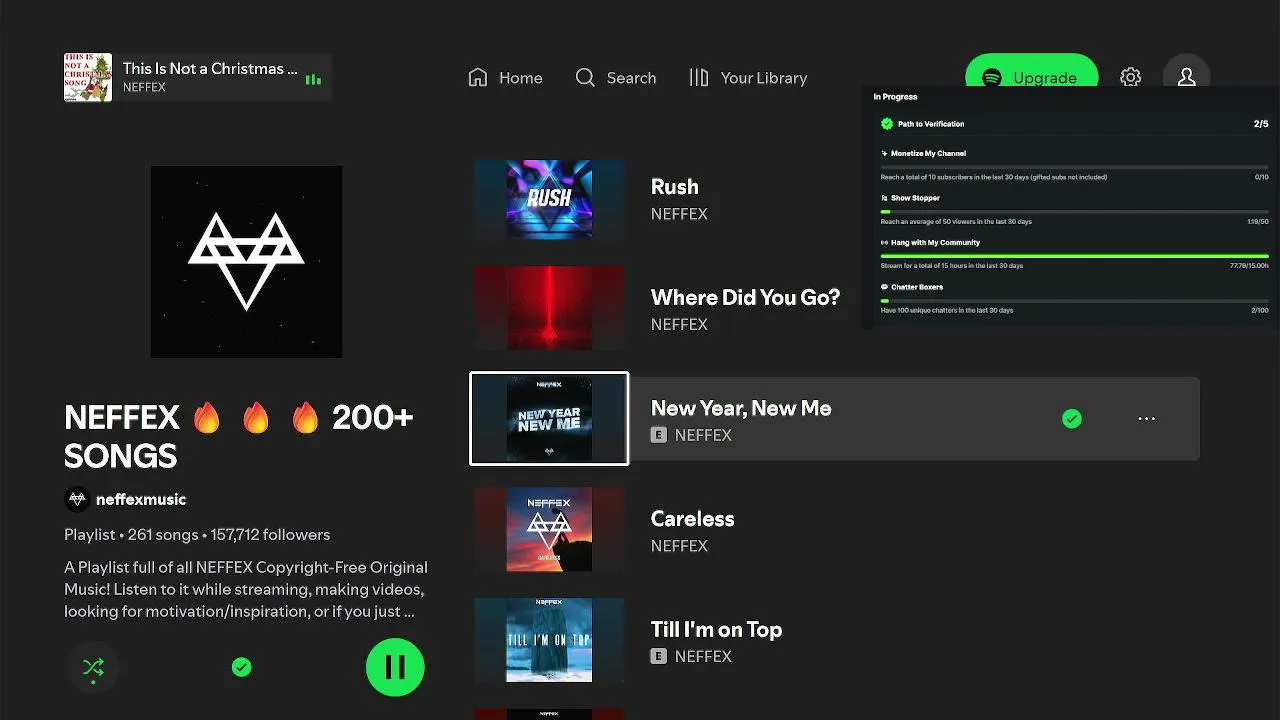Select the Path to Verification heading

click(x=931, y=124)
